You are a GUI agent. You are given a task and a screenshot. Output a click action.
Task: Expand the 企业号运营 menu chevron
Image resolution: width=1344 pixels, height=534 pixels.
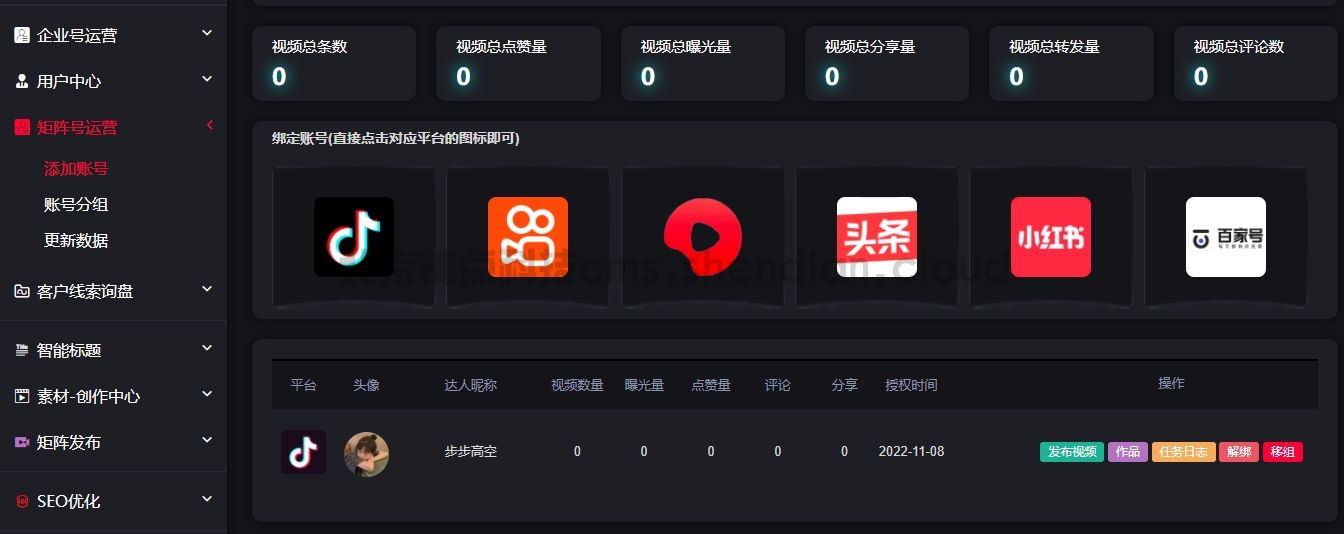pyautogui.click(x=207, y=33)
